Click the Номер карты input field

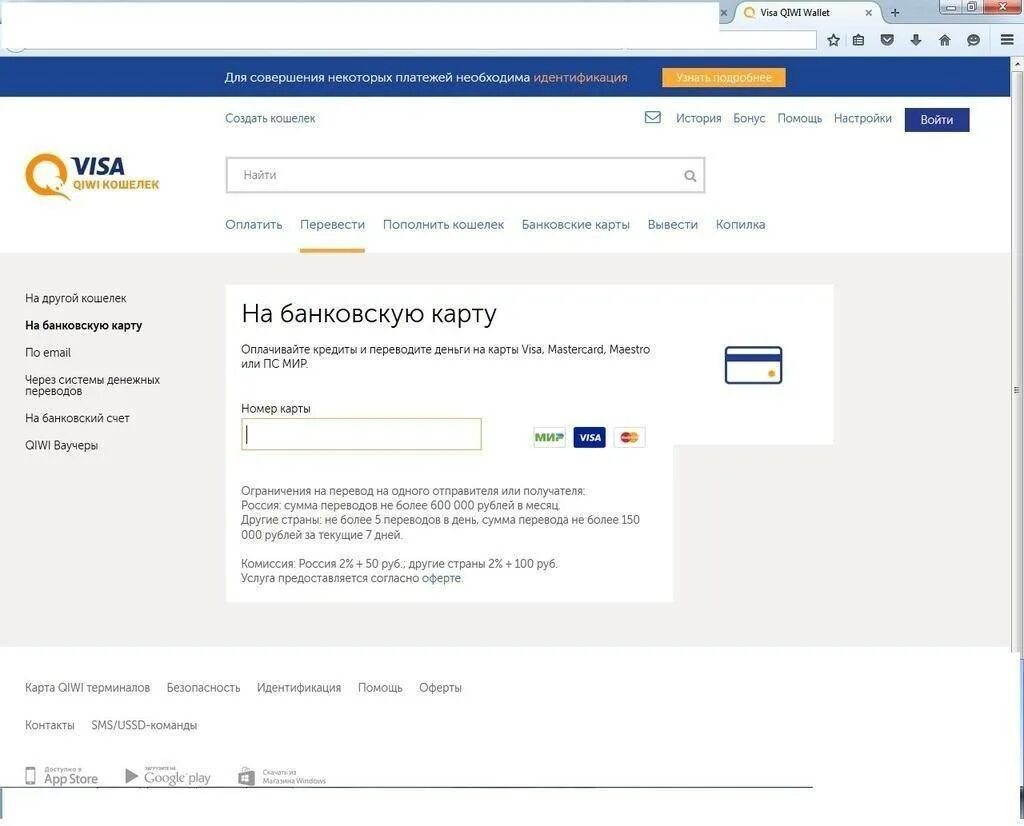pos(361,434)
